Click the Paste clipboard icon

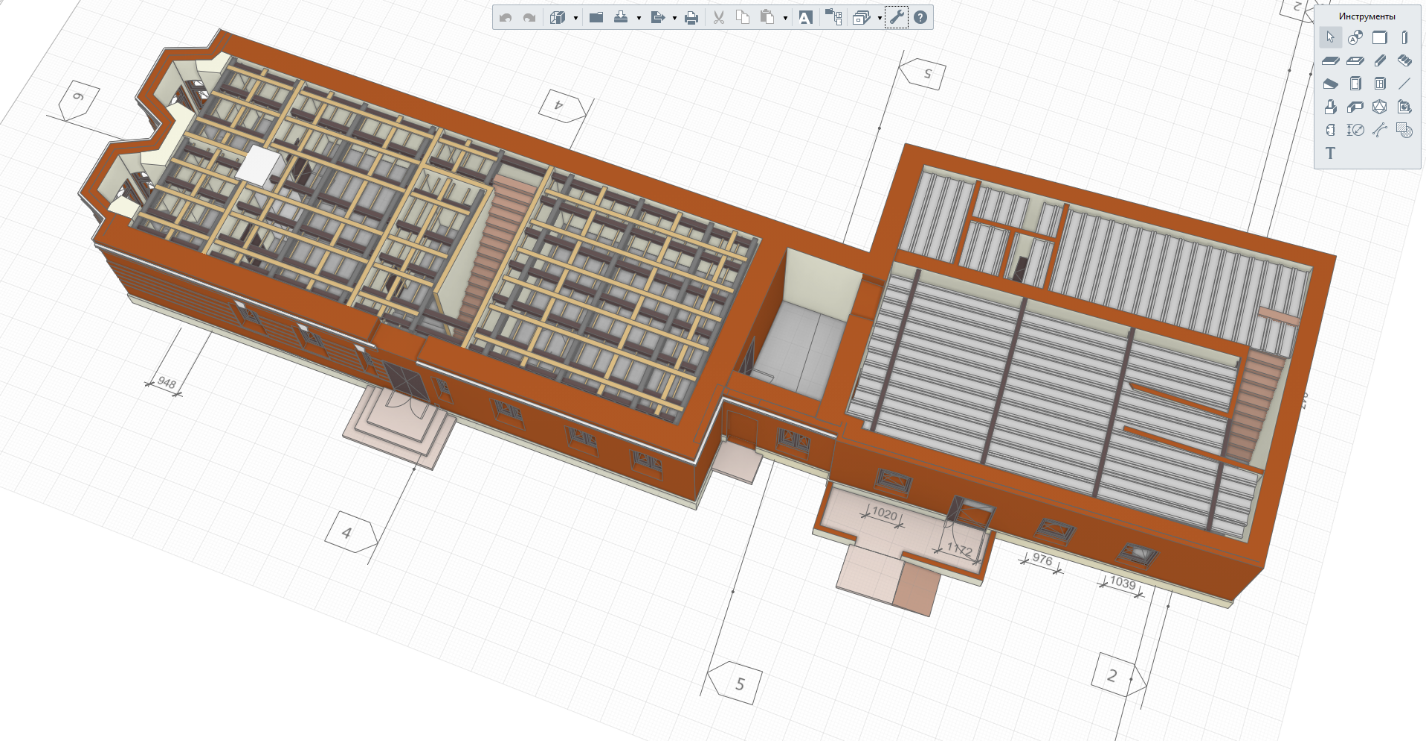(x=767, y=17)
